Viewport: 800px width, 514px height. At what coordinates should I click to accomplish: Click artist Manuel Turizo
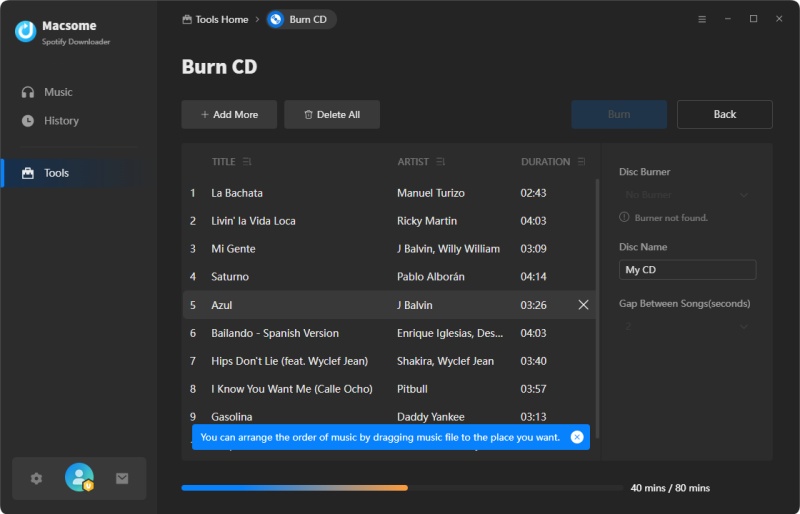point(431,193)
